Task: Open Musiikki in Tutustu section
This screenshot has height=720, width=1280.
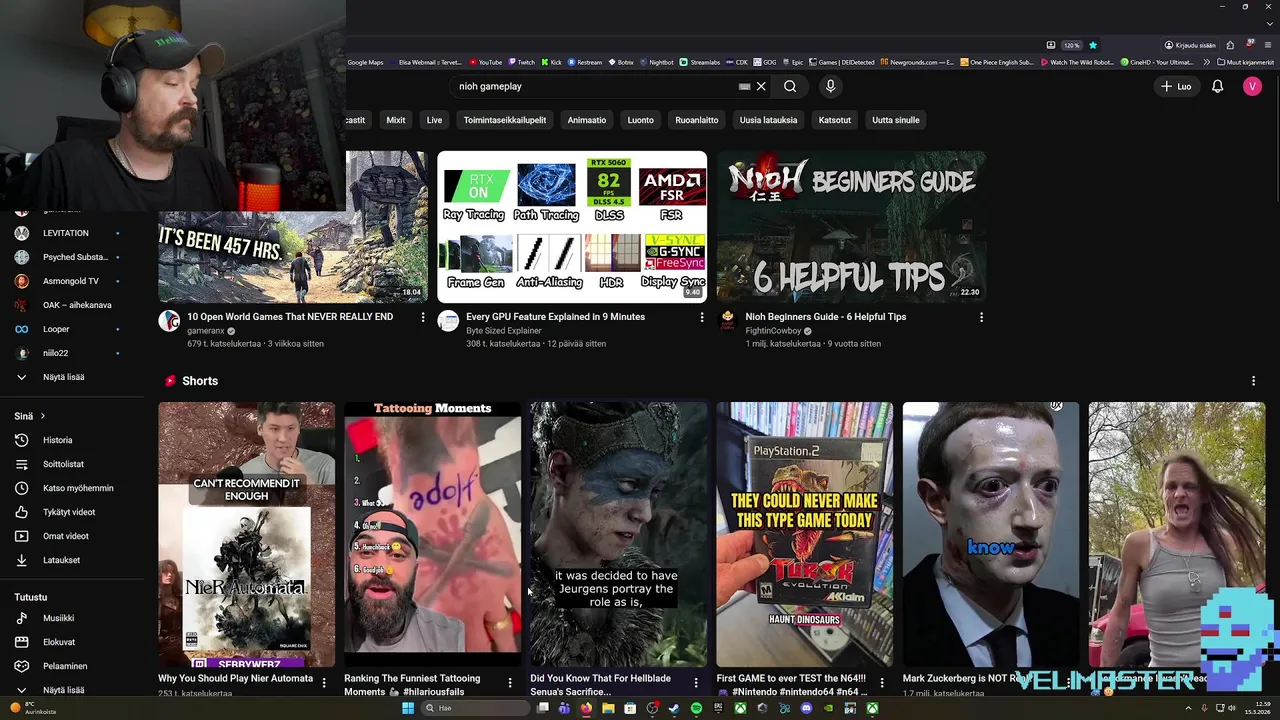Action: (70, 618)
